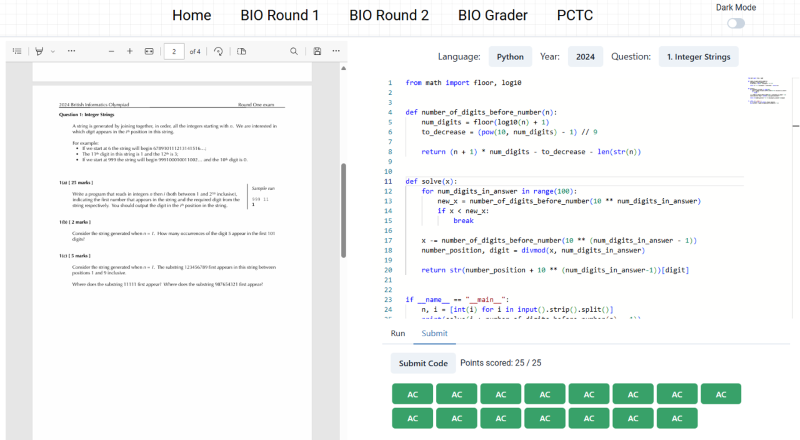Click the code editor minimap preview
The width and height of the screenshot is (800, 440).
pyautogui.click(x=768, y=91)
